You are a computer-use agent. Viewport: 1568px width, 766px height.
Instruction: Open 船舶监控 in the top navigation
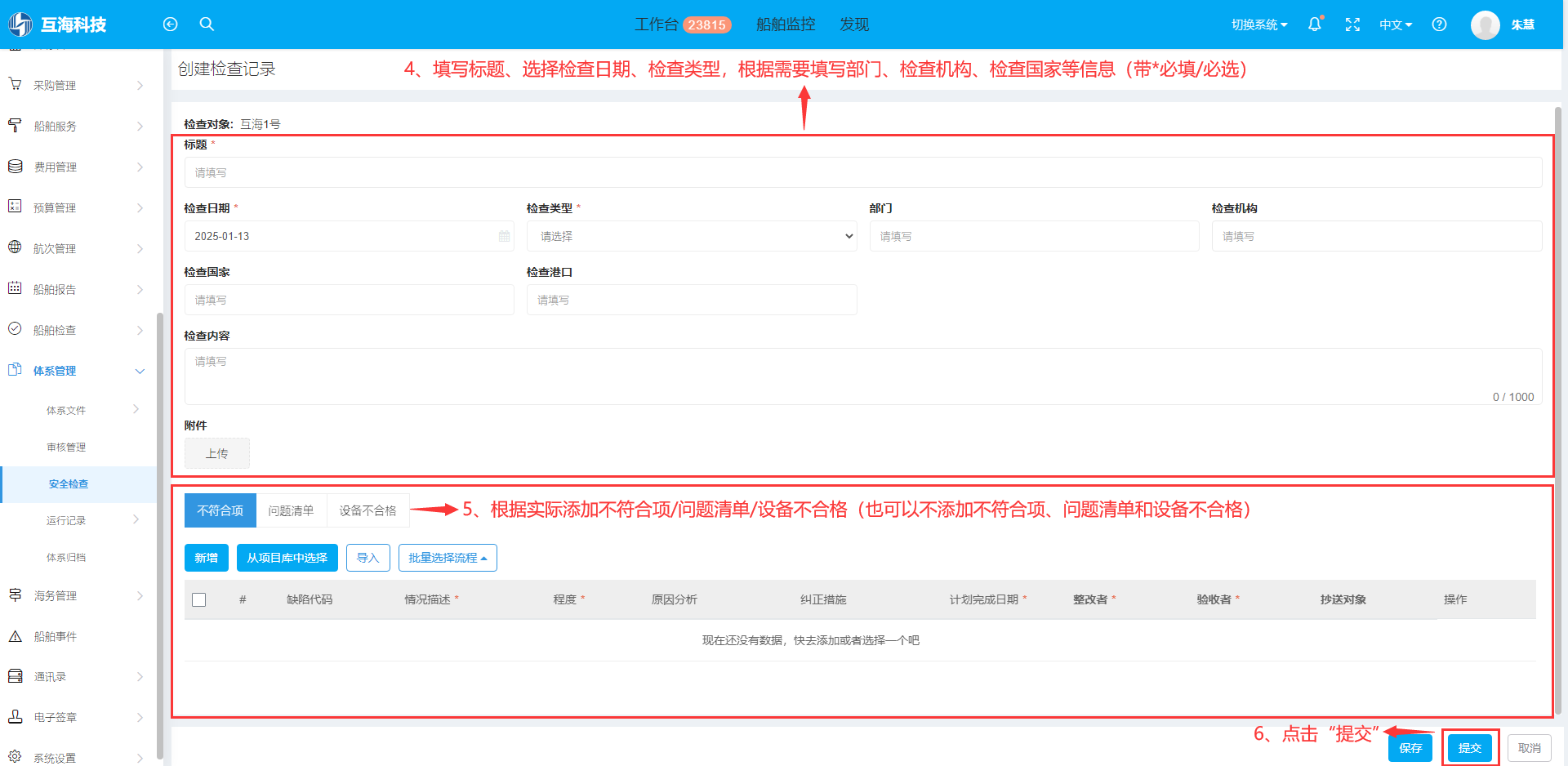[x=786, y=24]
